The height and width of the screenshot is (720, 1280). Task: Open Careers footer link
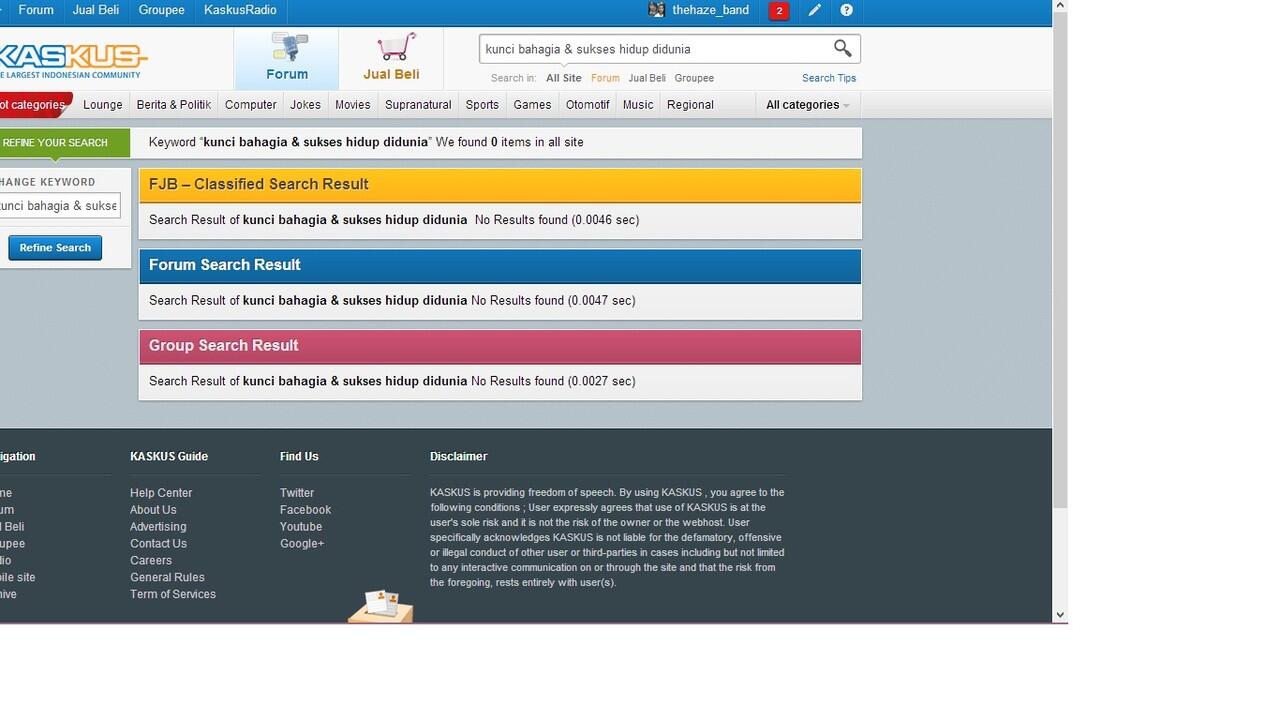(x=151, y=561)
